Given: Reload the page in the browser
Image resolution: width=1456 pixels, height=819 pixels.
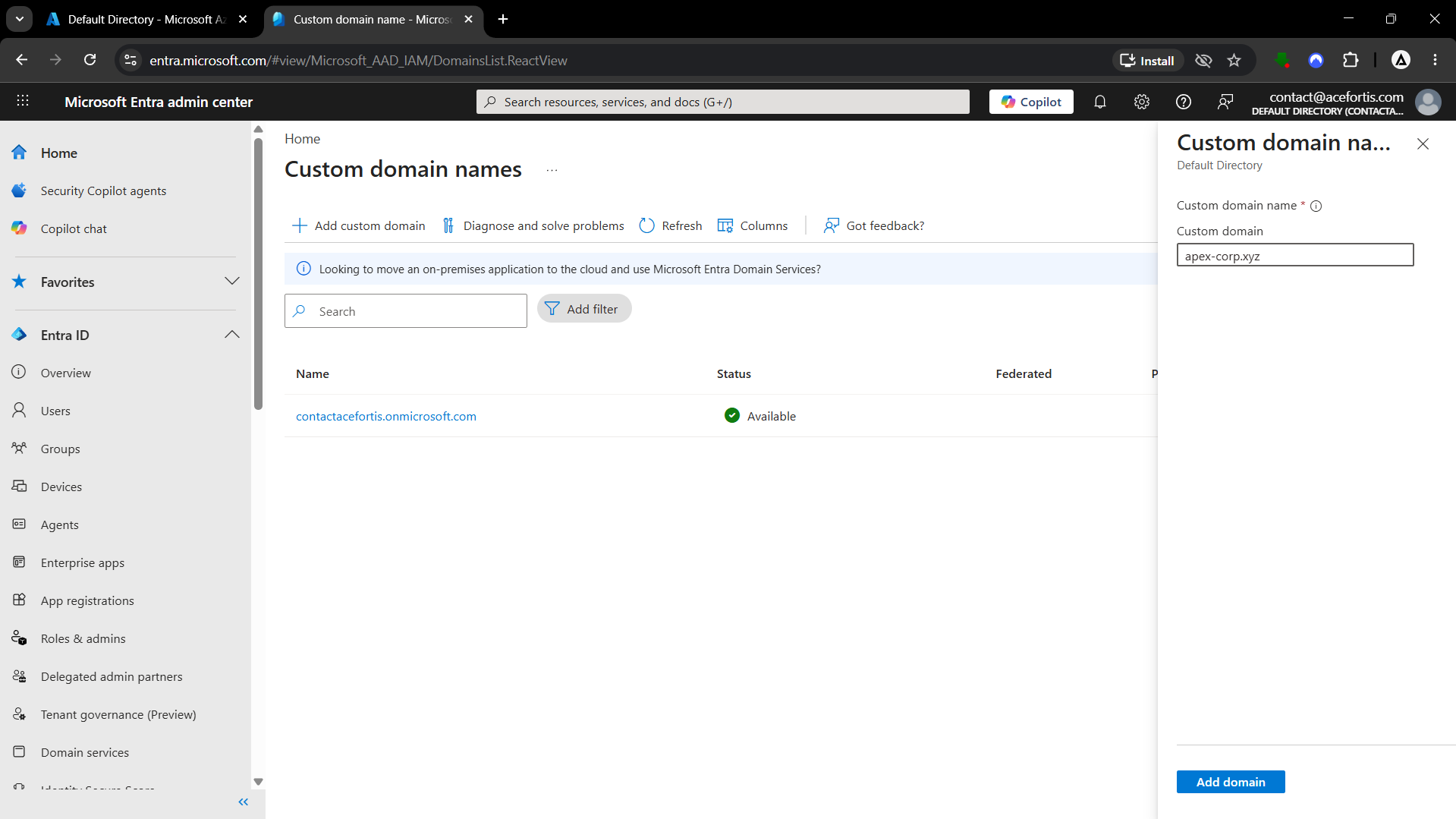Looking at the screenshot, I should click(x=90, y=60).
